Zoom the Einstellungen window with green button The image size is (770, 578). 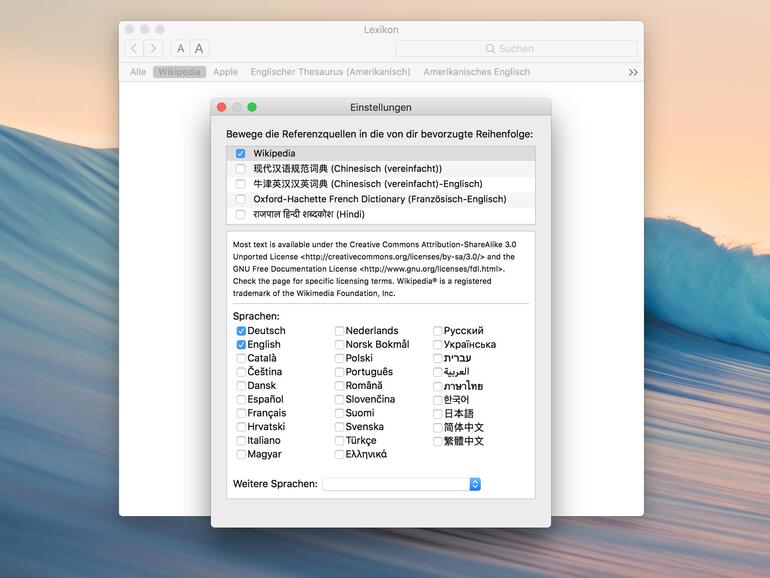252,107
